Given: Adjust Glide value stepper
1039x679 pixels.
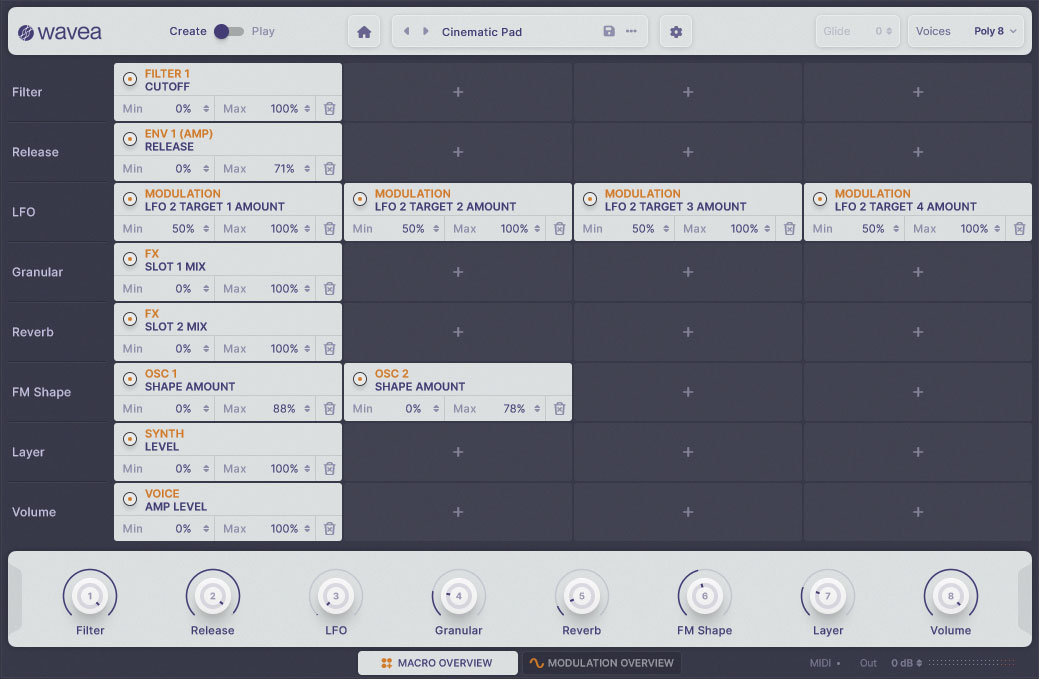Looking at the screenshot, I should click(889, 31).
